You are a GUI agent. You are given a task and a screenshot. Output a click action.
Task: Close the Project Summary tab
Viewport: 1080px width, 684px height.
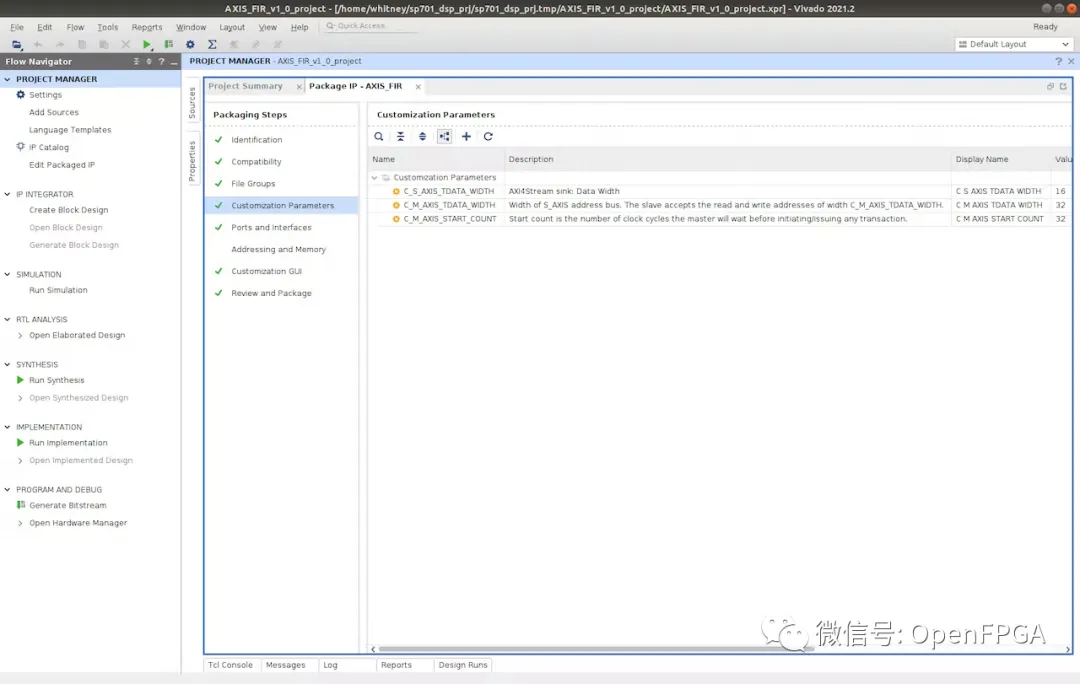[x=299, y=87]
